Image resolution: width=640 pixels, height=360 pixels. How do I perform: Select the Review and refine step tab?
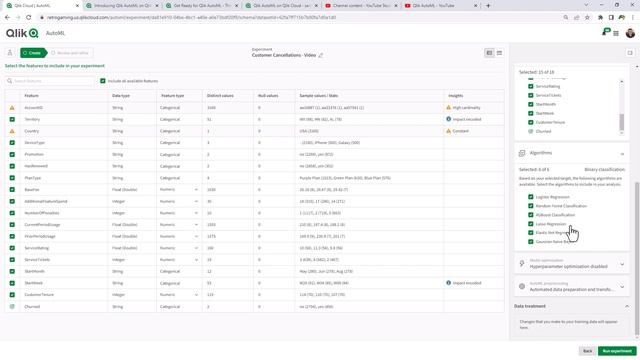(x=70, y=53)
